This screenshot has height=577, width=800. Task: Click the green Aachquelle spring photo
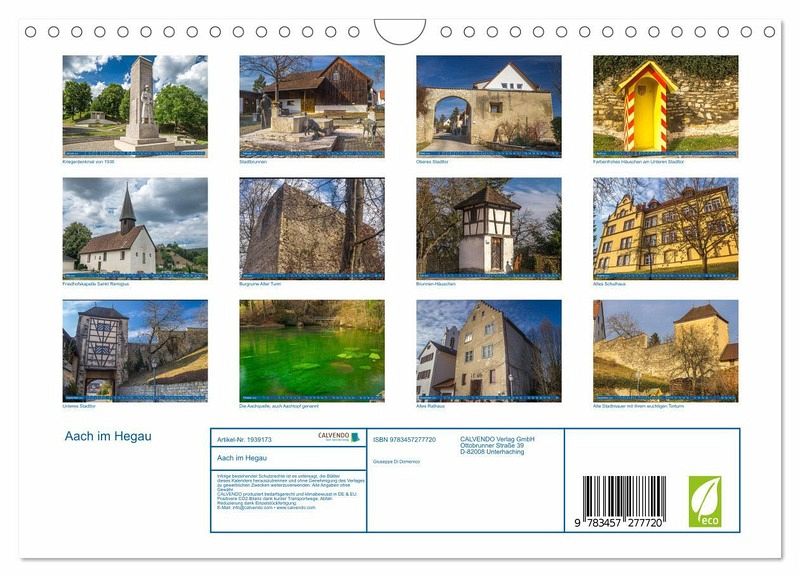point(311,350)
